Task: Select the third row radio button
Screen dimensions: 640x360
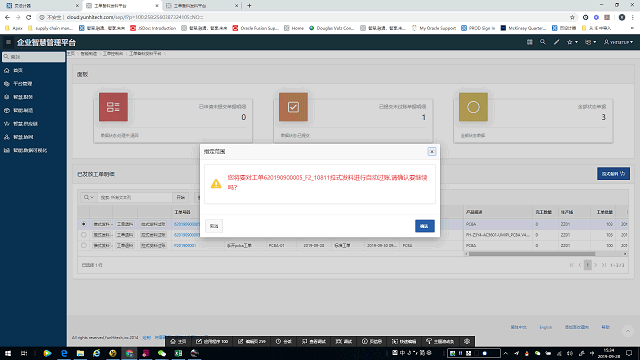Action: pos(84,246)
